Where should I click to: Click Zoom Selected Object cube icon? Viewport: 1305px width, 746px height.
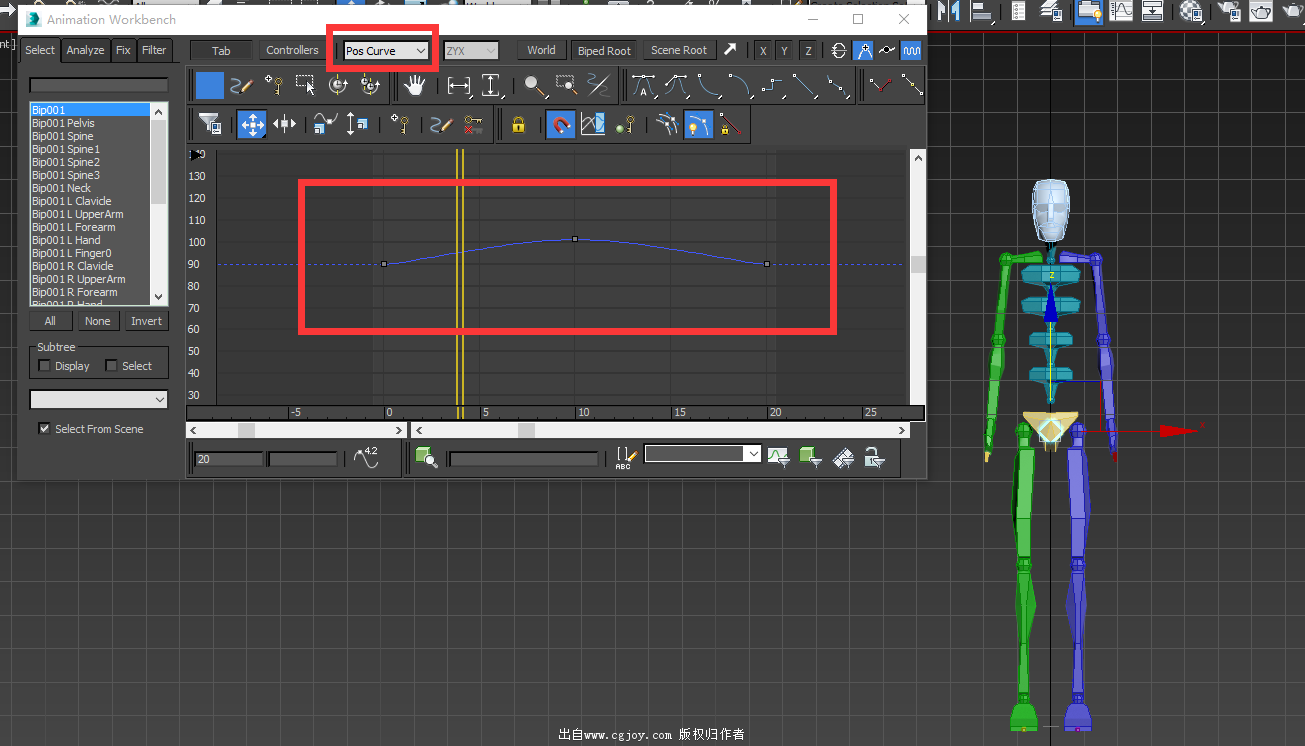click(426, 458)
